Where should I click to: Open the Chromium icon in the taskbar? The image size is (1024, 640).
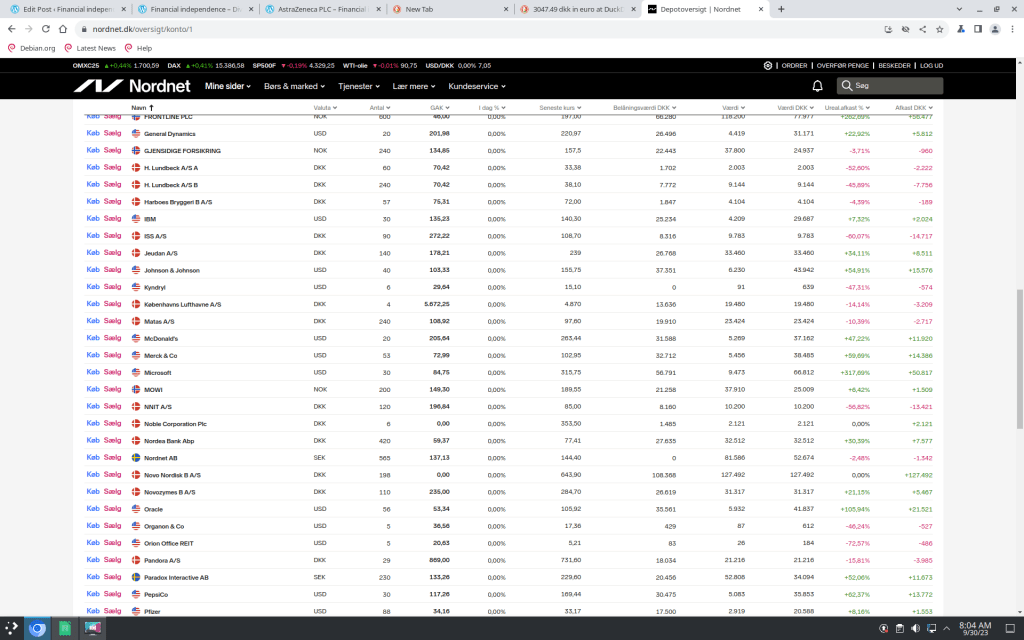[x=37, y=628]
